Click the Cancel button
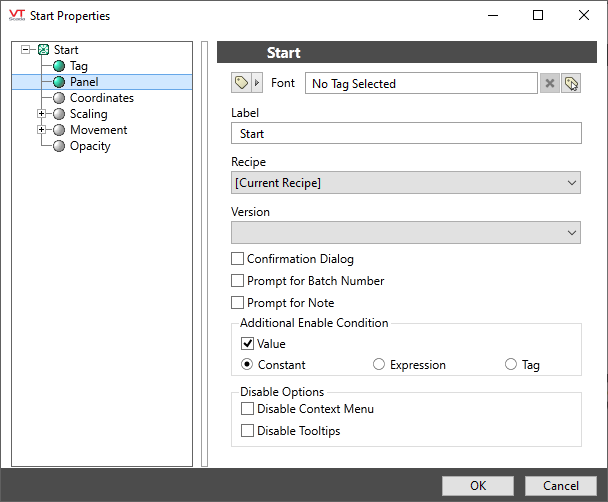The image size is (608, 502). click(x=559, y=485)
